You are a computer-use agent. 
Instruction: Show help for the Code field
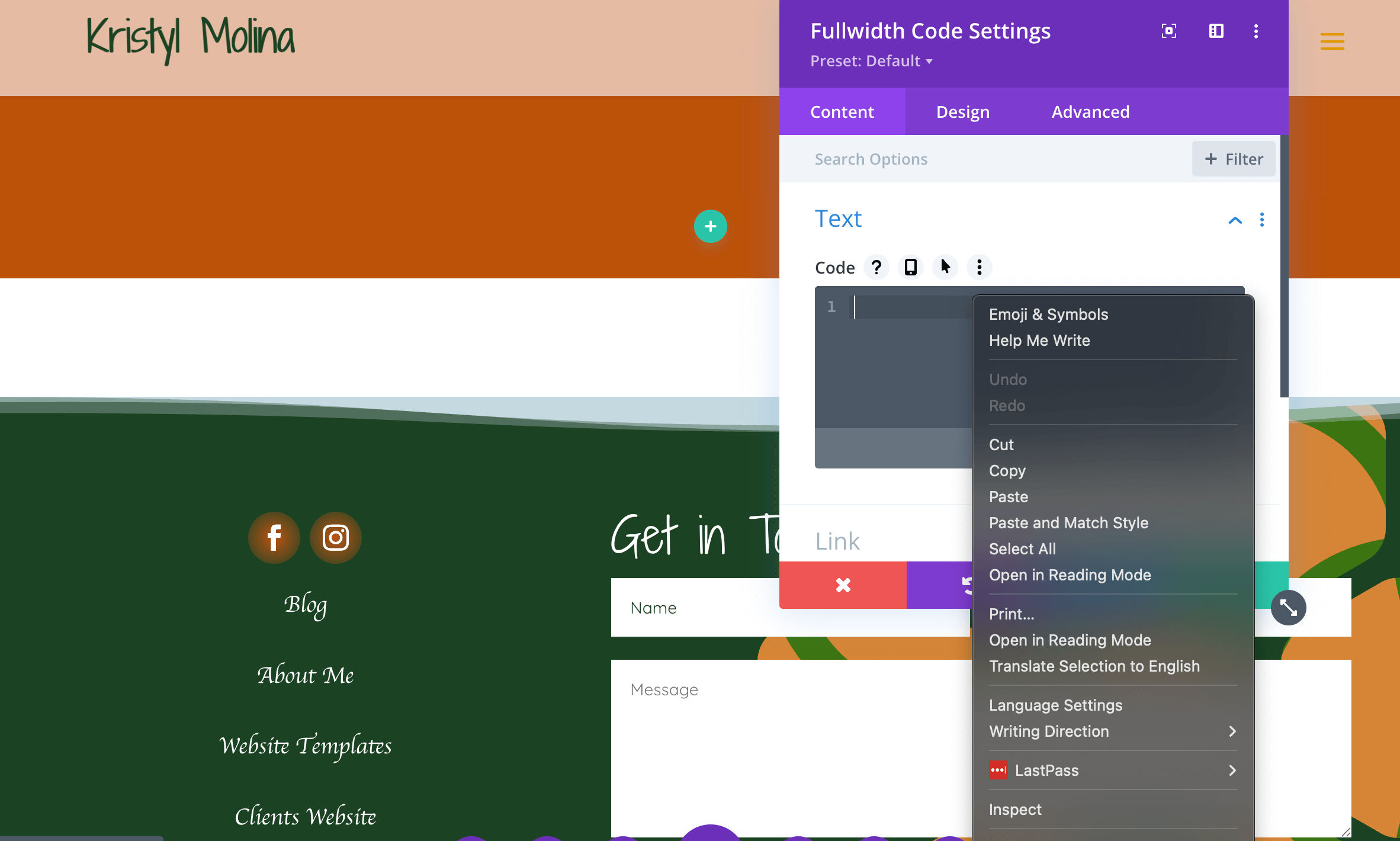[x=876, y=267]
